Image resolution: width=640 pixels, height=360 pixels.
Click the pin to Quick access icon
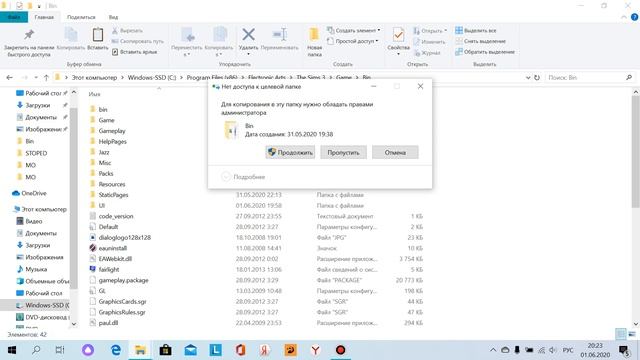[x=29, y=36]
